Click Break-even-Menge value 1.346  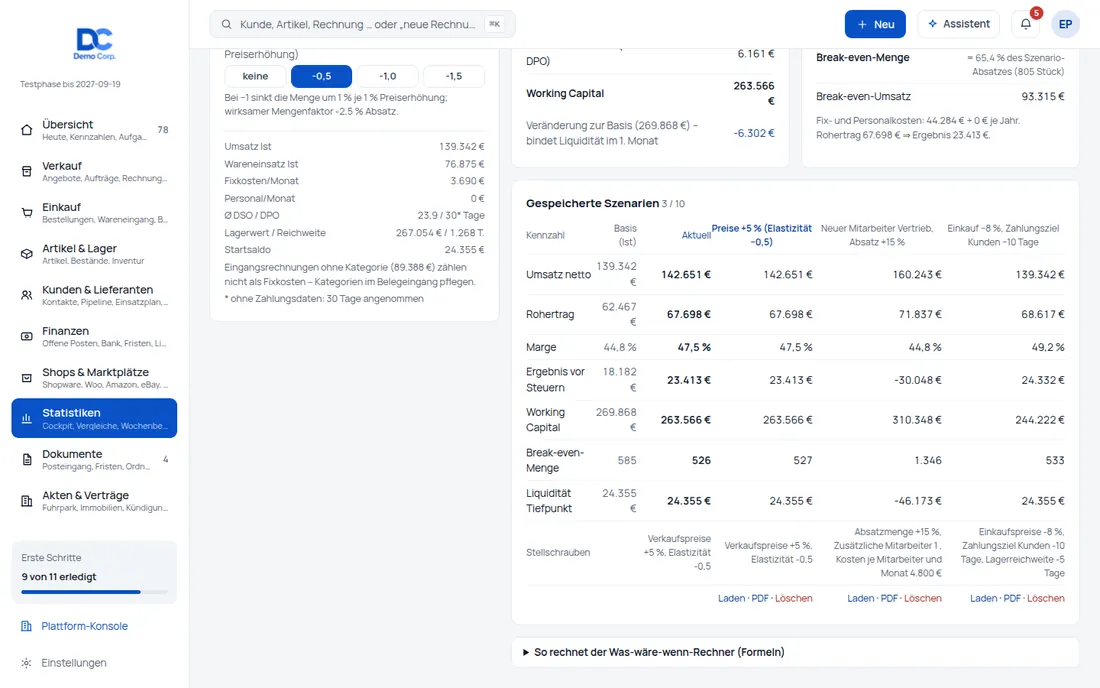(x=927, y=460)
